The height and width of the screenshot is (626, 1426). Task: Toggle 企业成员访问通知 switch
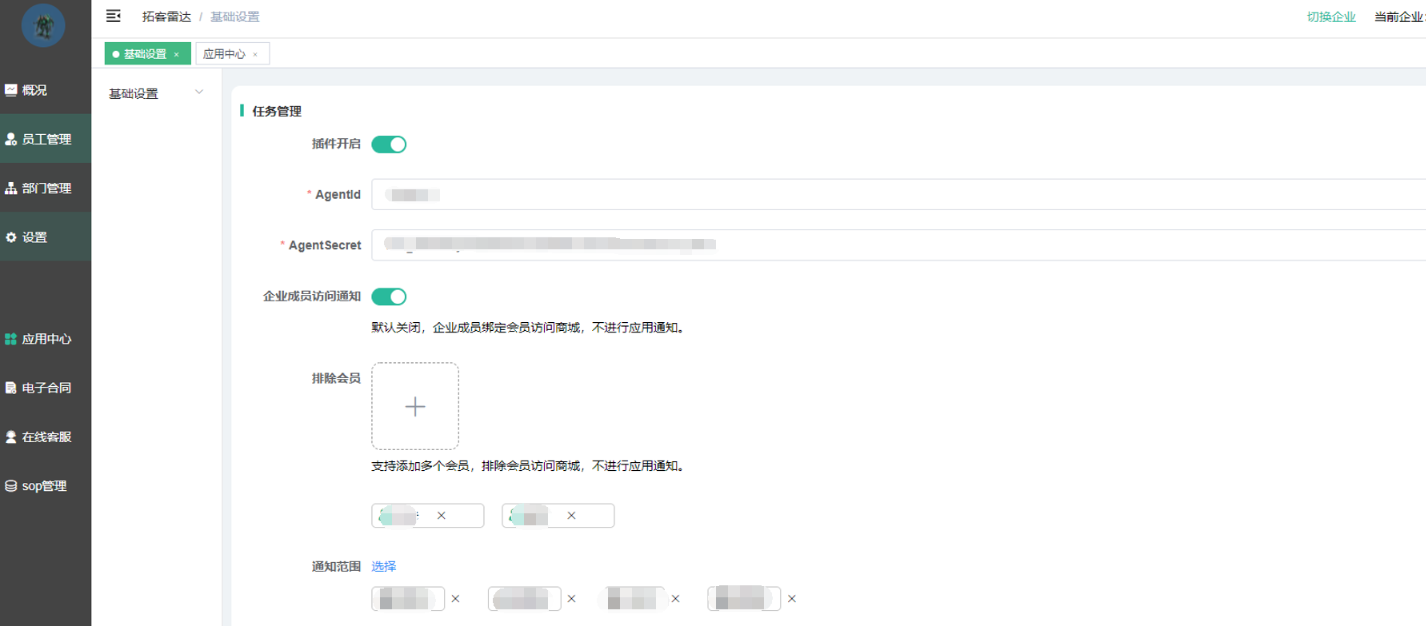coord(389,296)
